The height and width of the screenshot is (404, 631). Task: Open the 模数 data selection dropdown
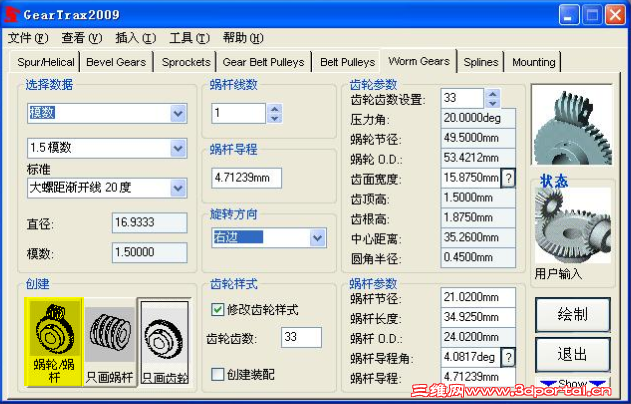click(178, 113)
